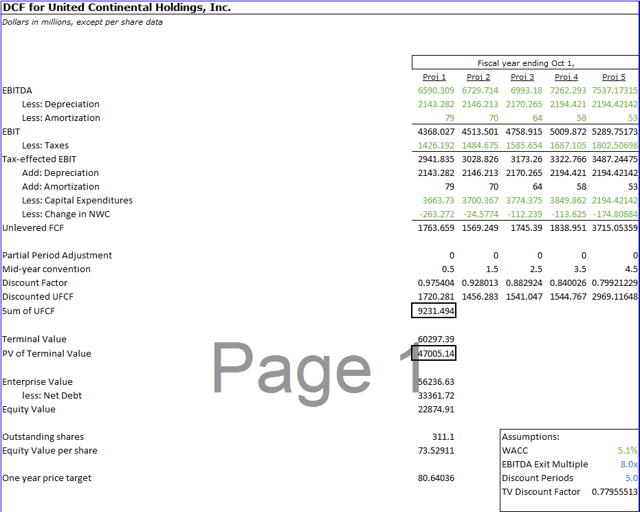Select unlevered FCF value 1763.659
This screenshot has width=640, height=512.
coord(436,228)
